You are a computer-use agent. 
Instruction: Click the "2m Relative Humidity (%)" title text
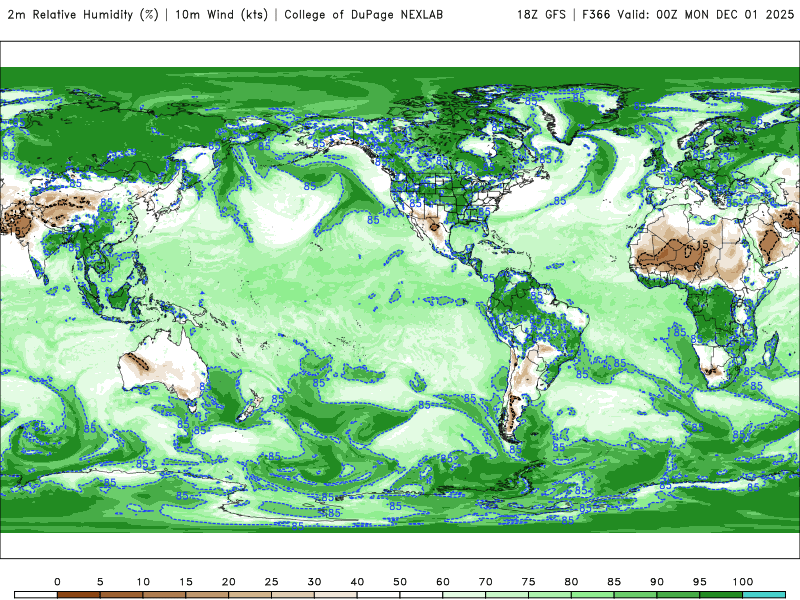[83, 14]
